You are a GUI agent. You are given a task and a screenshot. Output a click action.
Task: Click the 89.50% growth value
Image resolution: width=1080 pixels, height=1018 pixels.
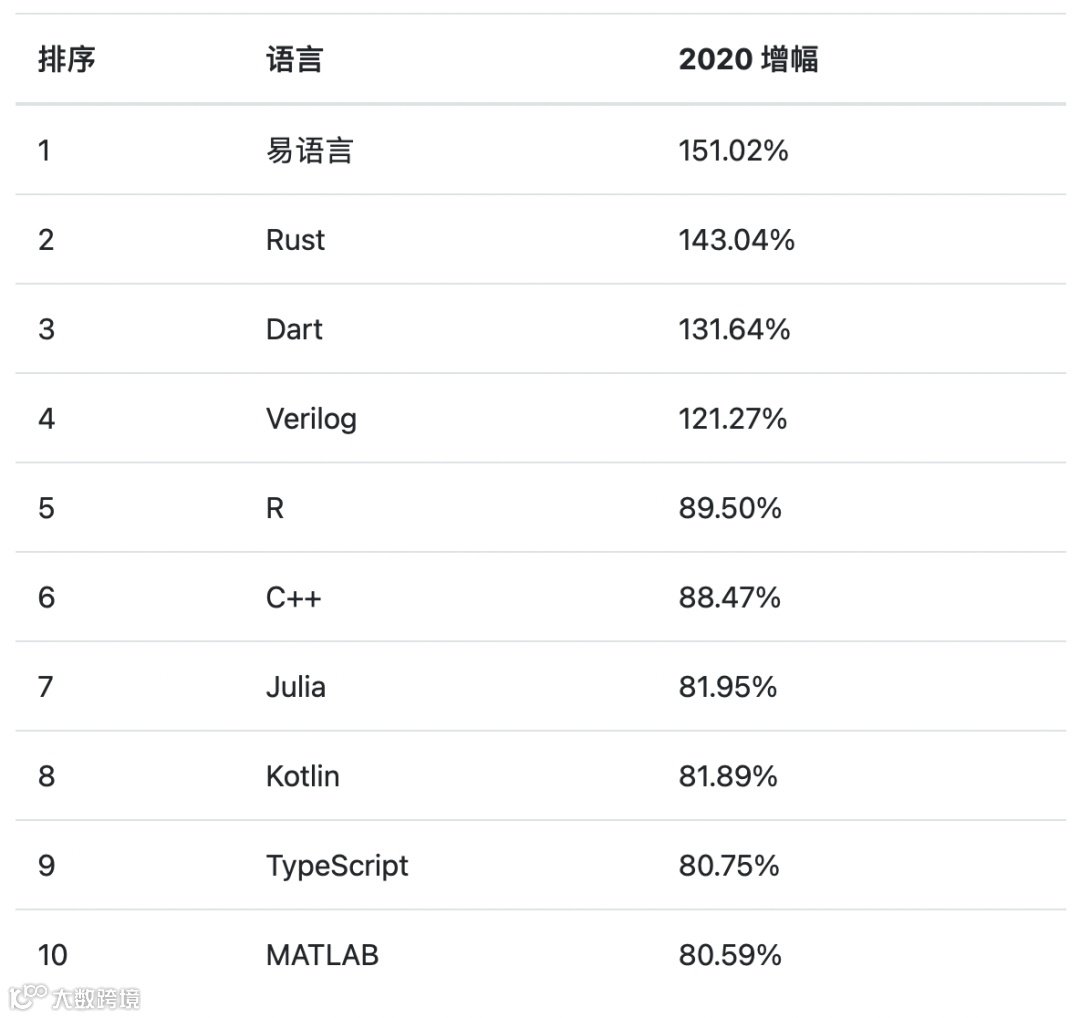pos(729,508)
